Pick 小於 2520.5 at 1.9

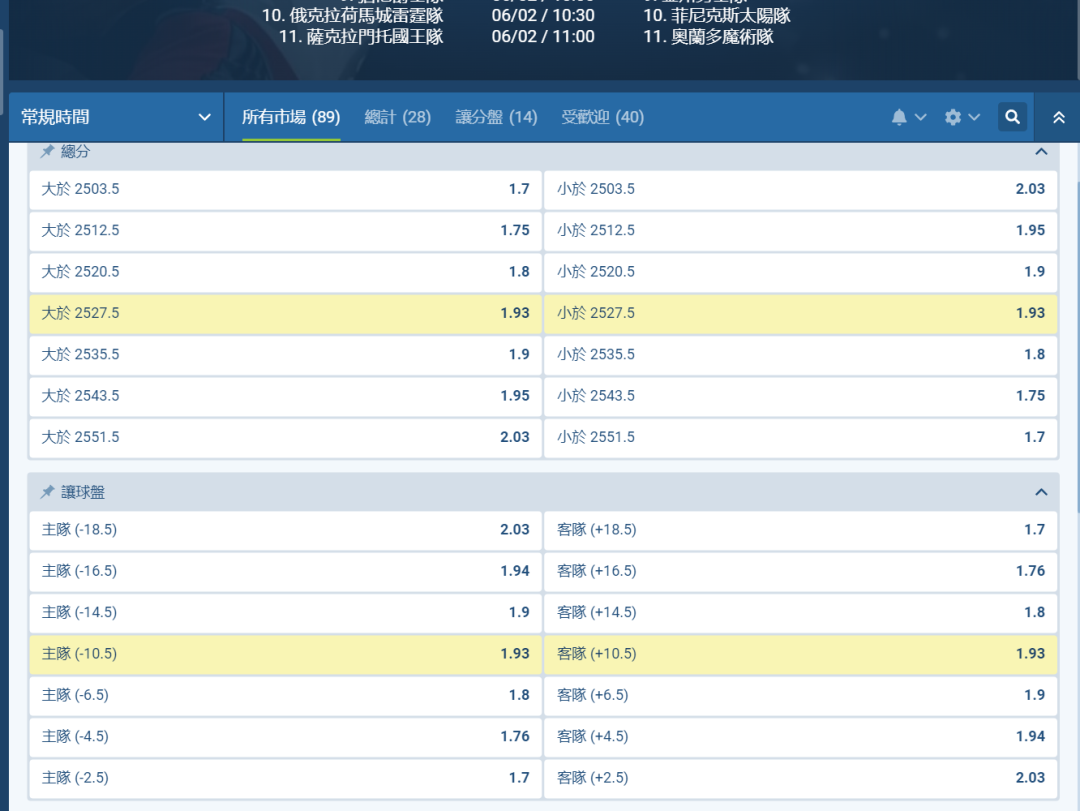(x=800, y=271)
